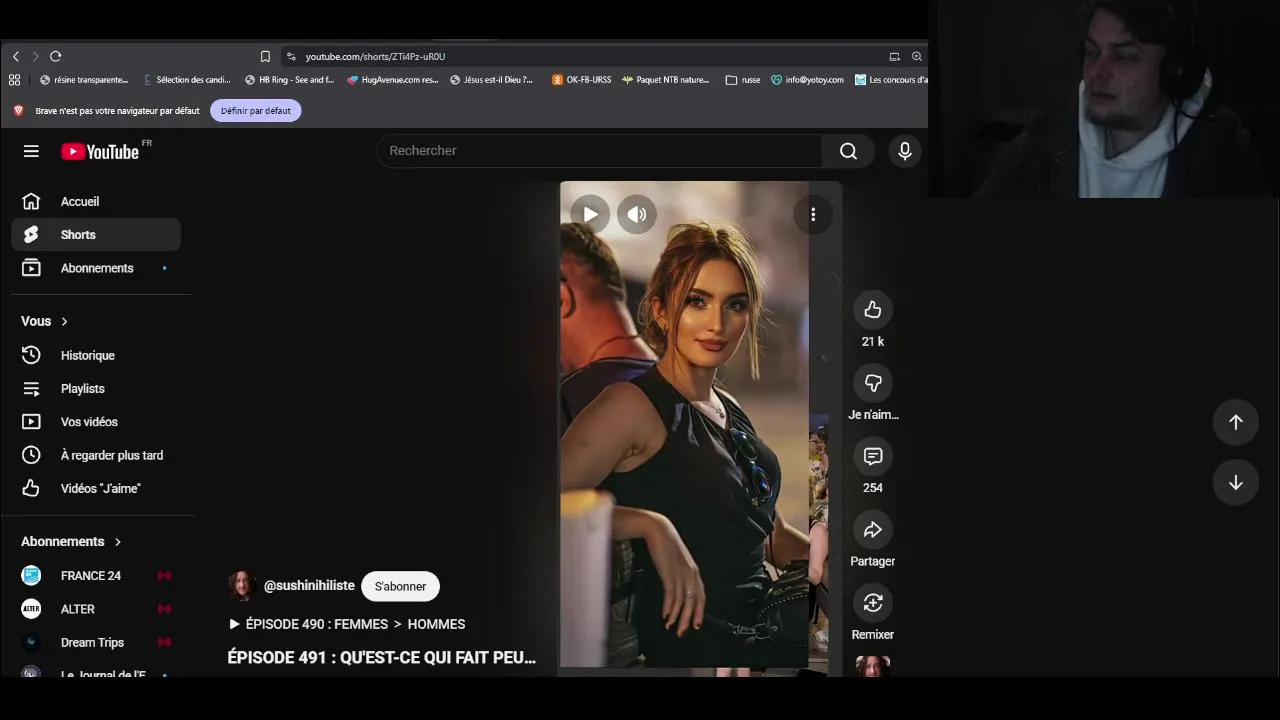Open Abonnements in the sidebar
The width and height of the screenshot is (1280, 720).
click(x=96, y=268)
